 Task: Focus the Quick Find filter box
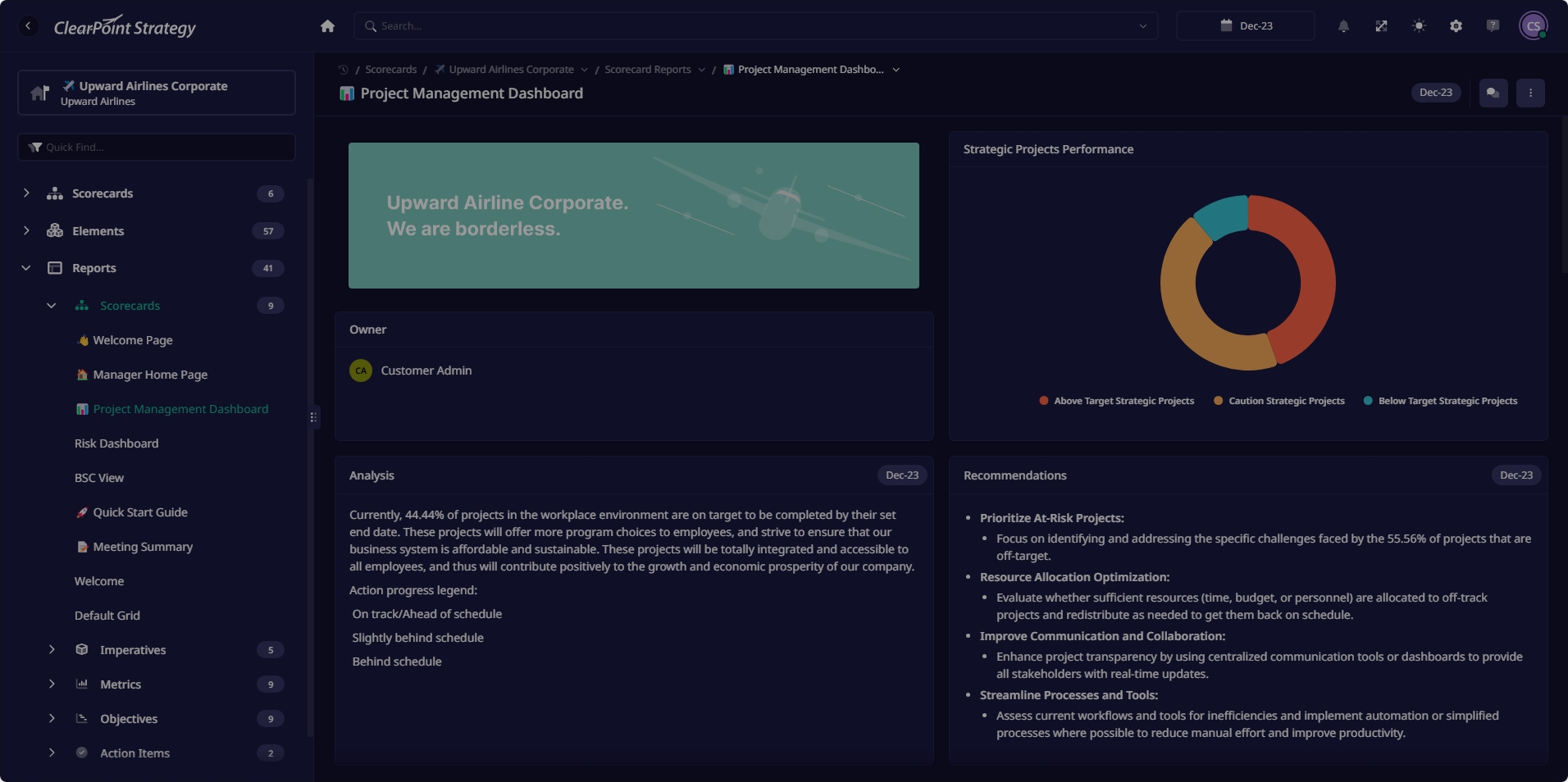click(157, 148)
